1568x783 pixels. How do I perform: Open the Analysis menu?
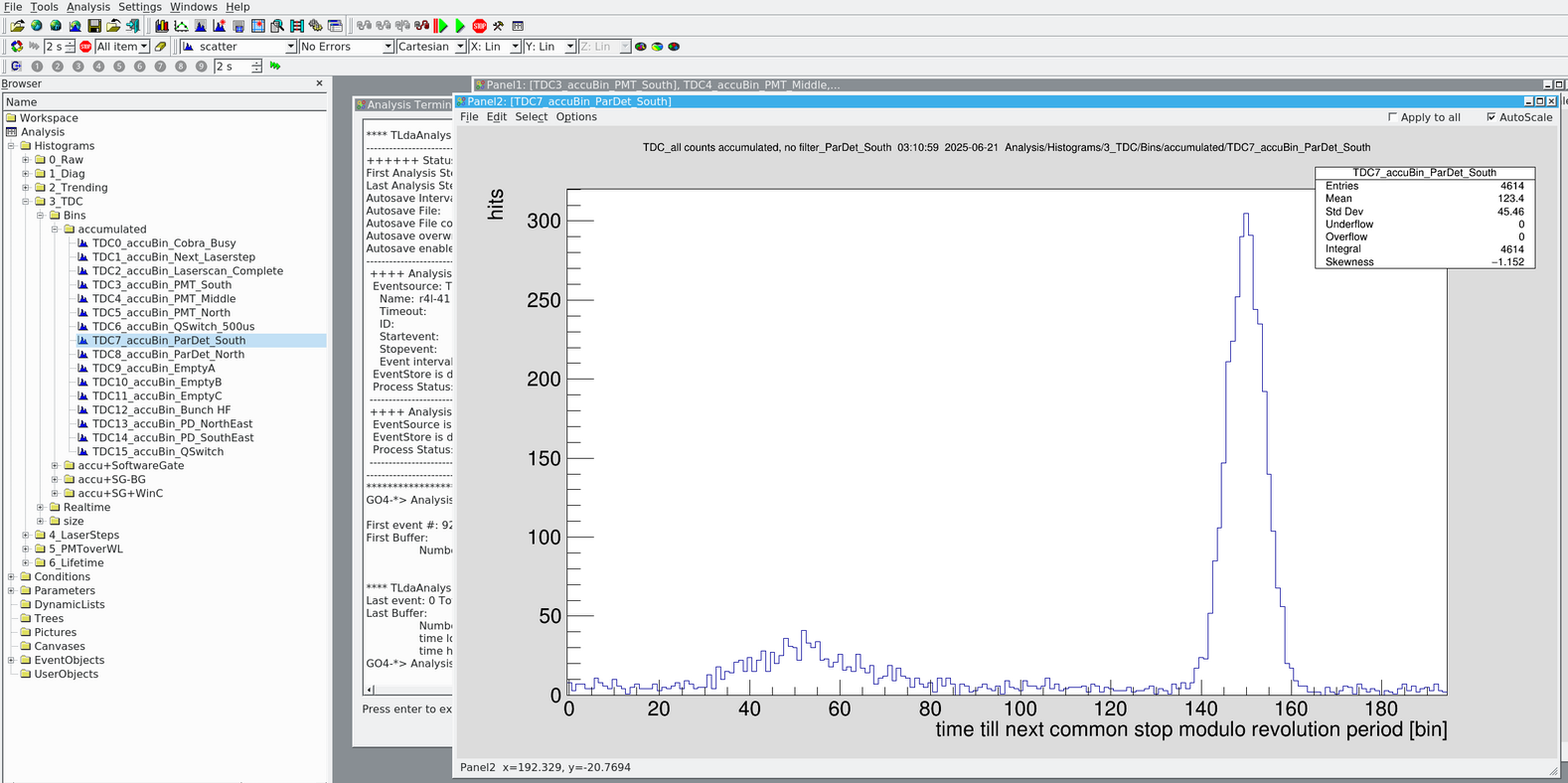[x=88, y=7]
